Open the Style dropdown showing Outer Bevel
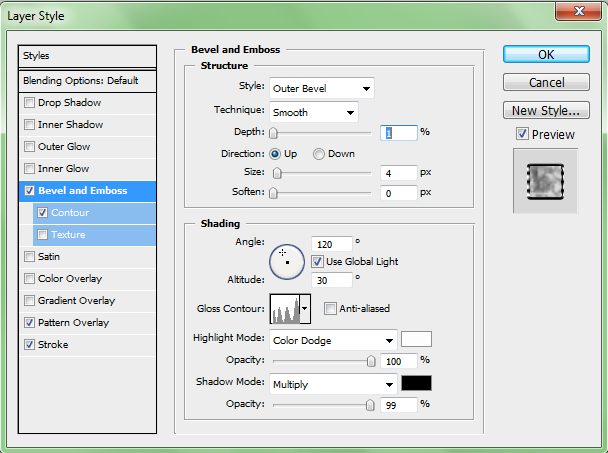 (x=321, y=88)
